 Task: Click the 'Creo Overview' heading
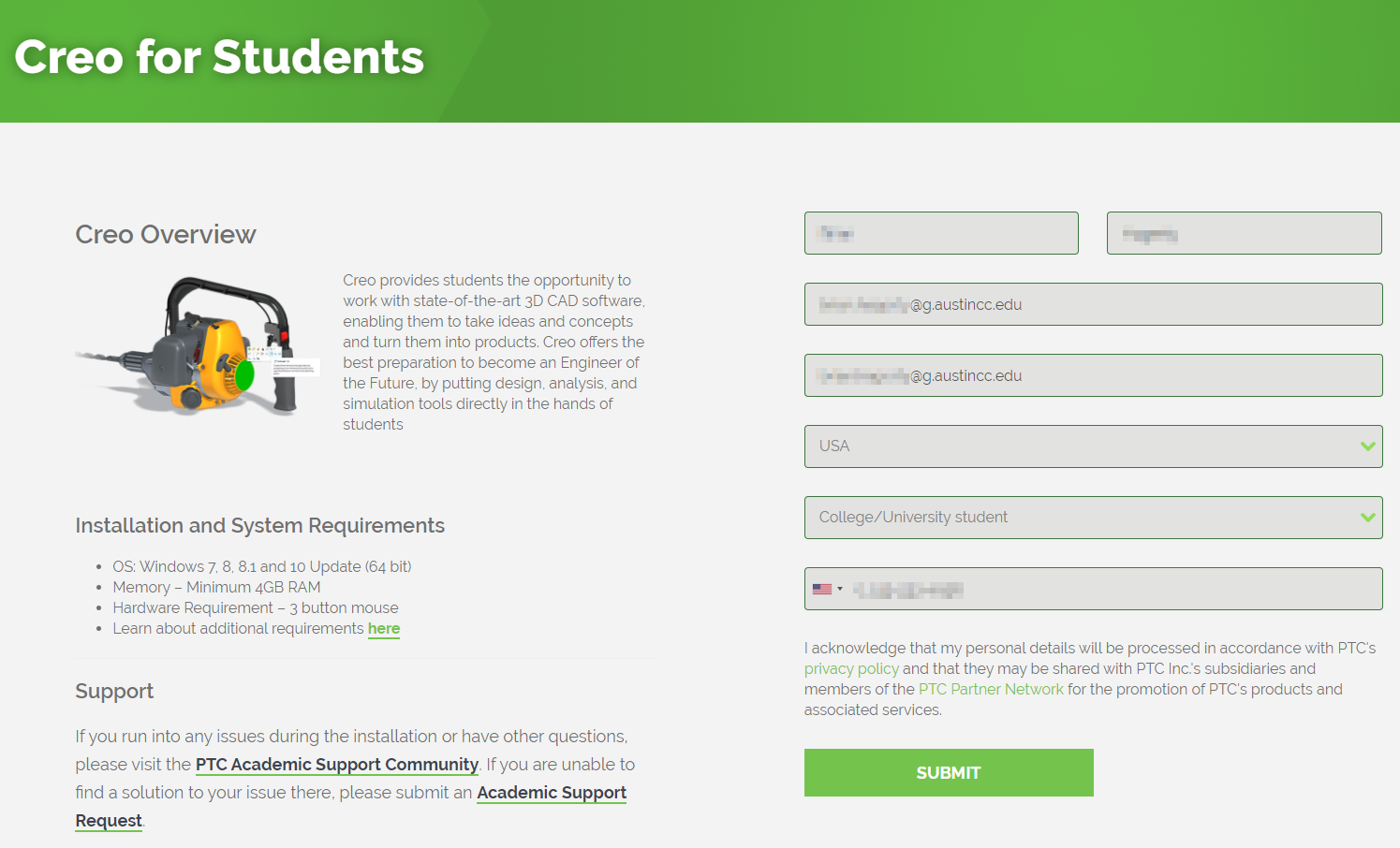point(165,234)
